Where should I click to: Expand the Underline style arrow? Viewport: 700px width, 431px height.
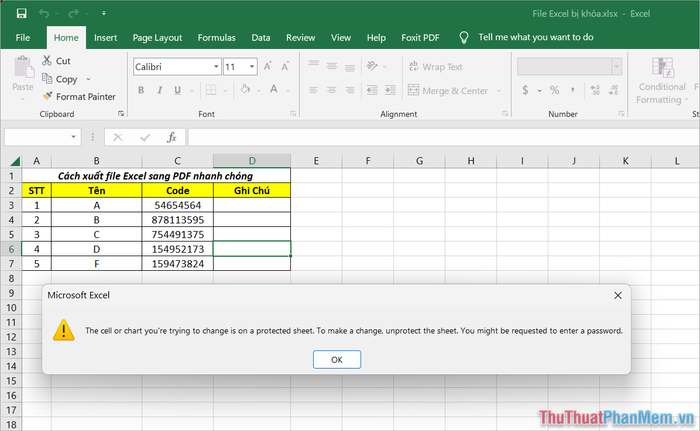pyautogui.click(x=192, y=91)
